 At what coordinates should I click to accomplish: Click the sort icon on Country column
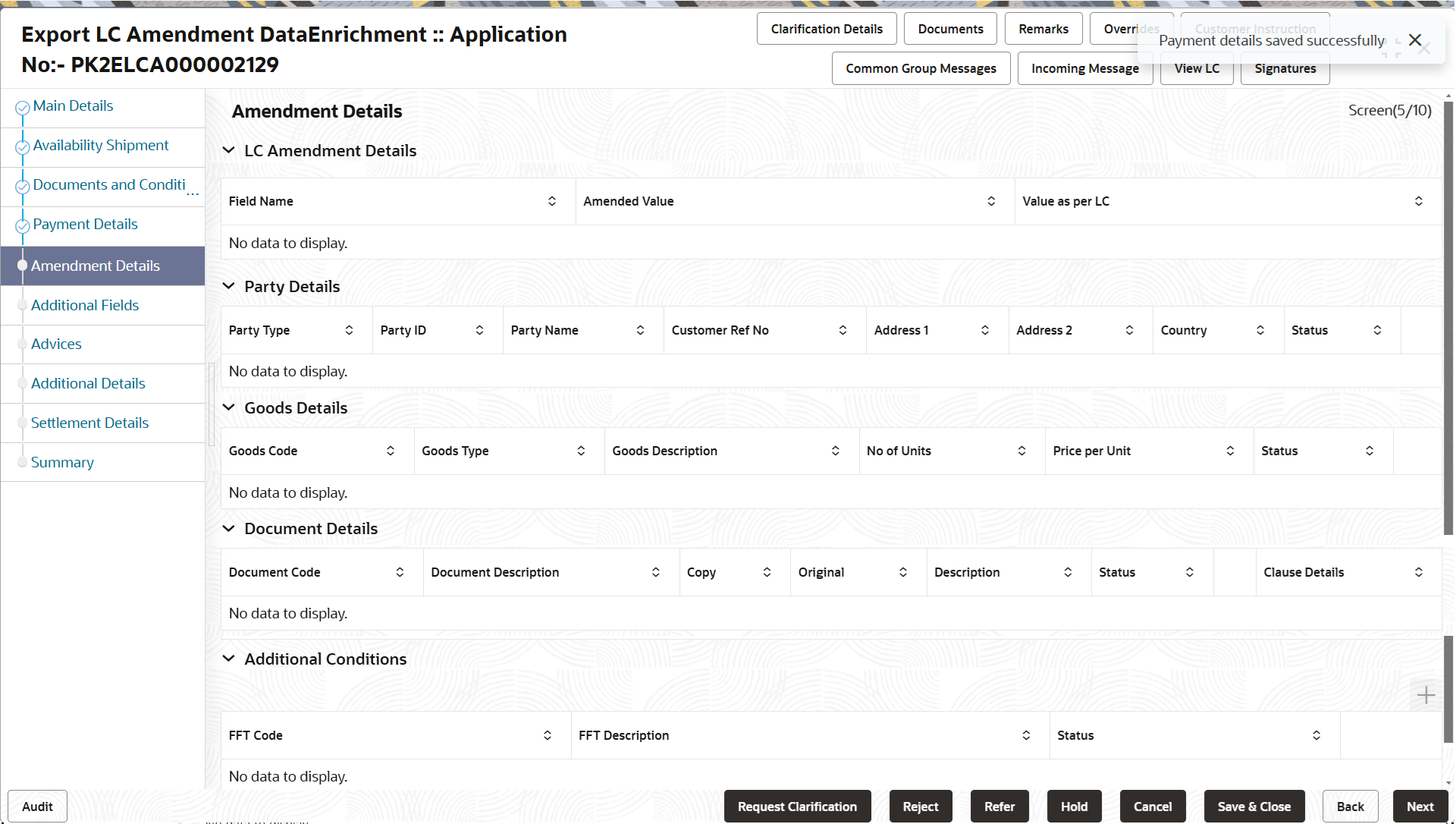[x=1261, y=330]
